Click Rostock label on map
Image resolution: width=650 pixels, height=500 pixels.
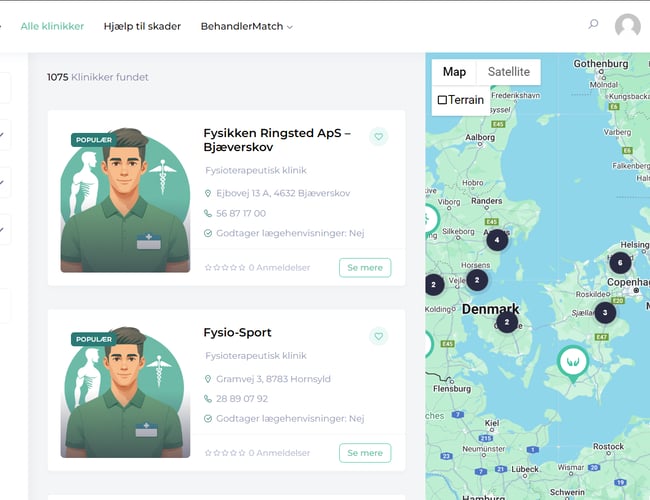[608, 447]
